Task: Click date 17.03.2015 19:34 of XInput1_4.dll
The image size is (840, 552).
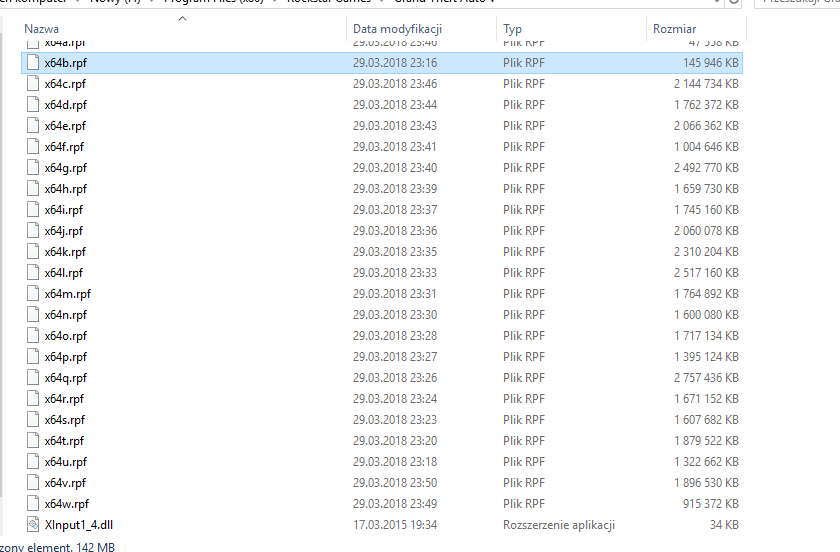Action: (x=395, y=525)
